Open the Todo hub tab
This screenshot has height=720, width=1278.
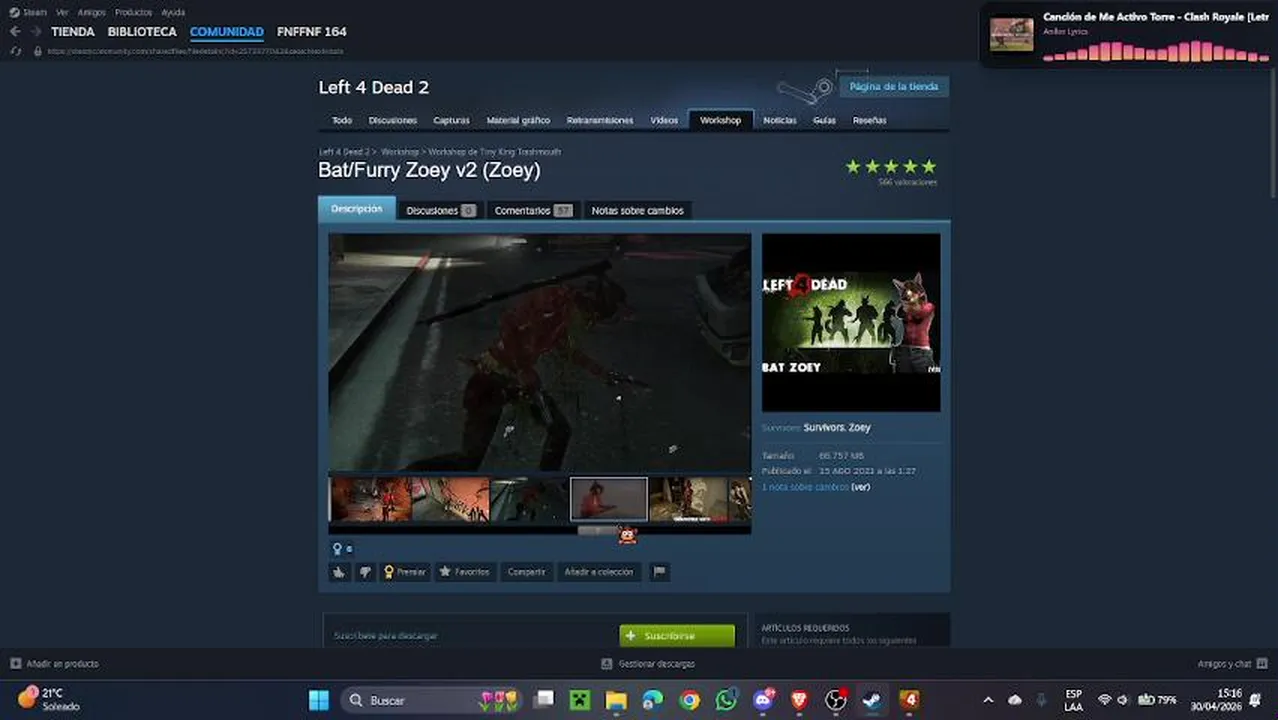342,120
